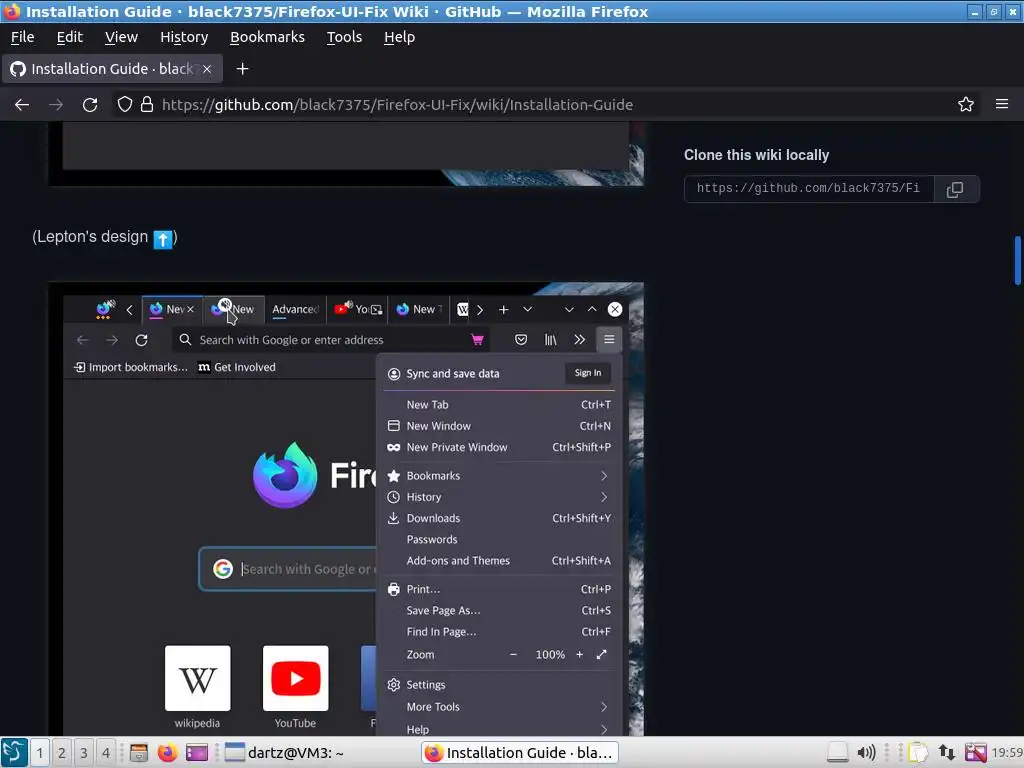Bookmark this page with the star
This screenshot has width=1024, height=768.
[x=966, y=104]
